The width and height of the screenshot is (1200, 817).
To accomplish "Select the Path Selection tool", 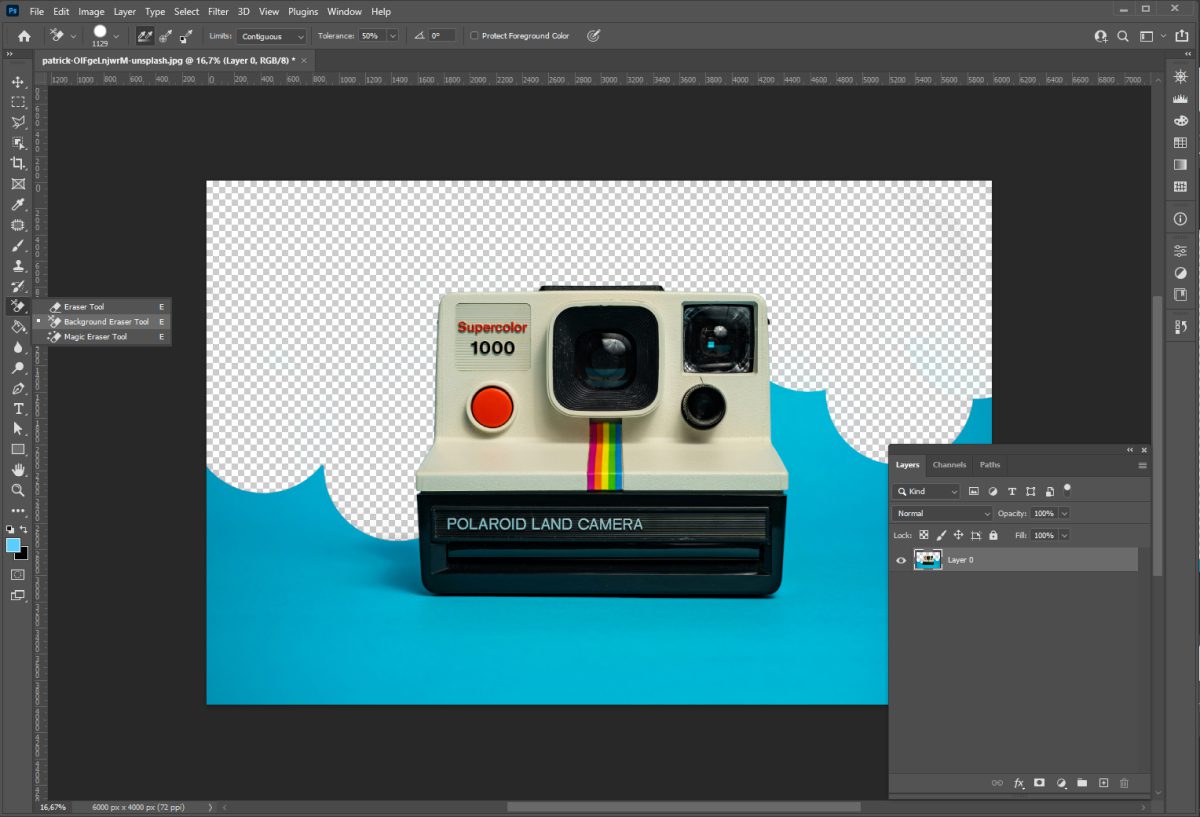I will pyautogui.click(x=18, y=429).
